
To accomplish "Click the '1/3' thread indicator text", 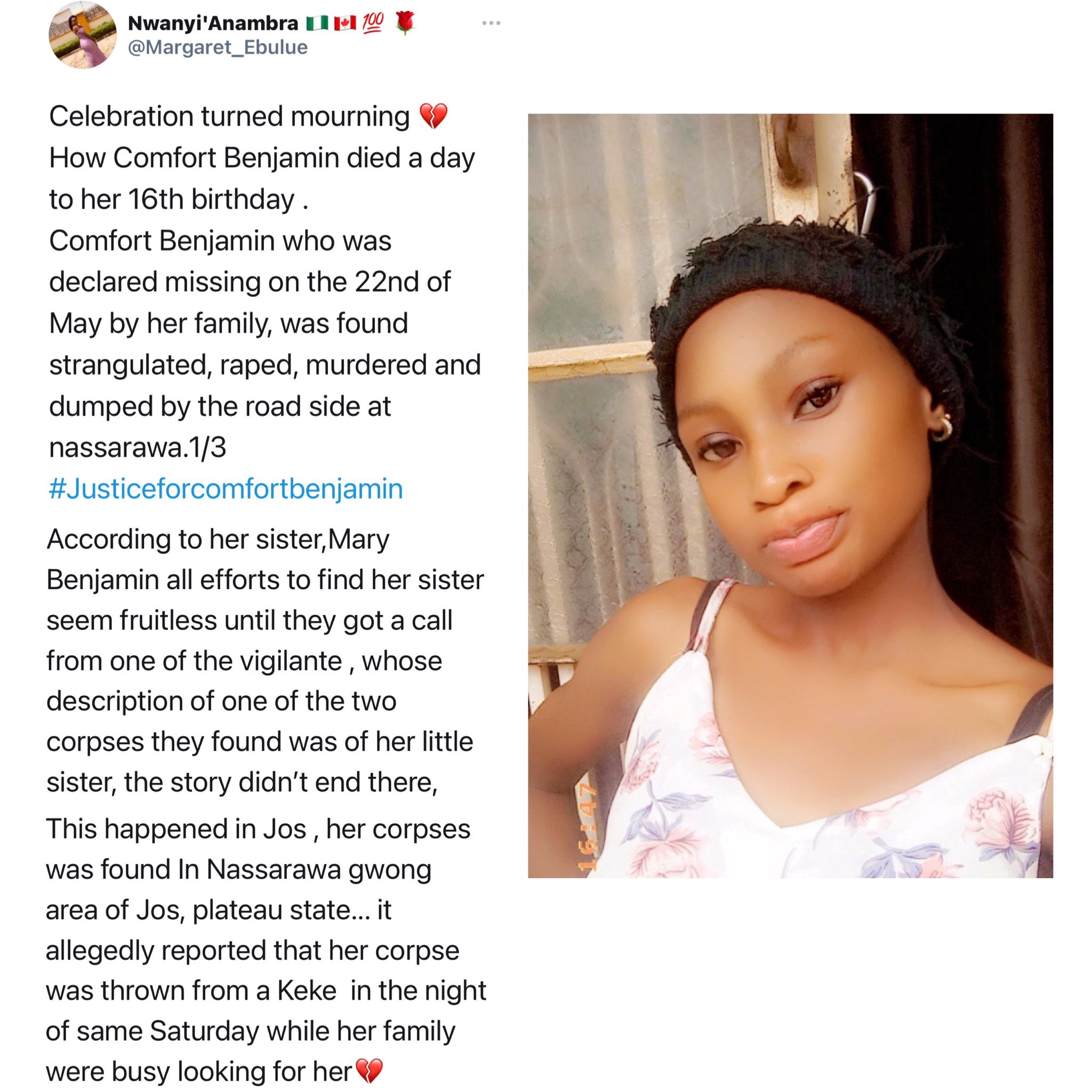I will (208, 448).
